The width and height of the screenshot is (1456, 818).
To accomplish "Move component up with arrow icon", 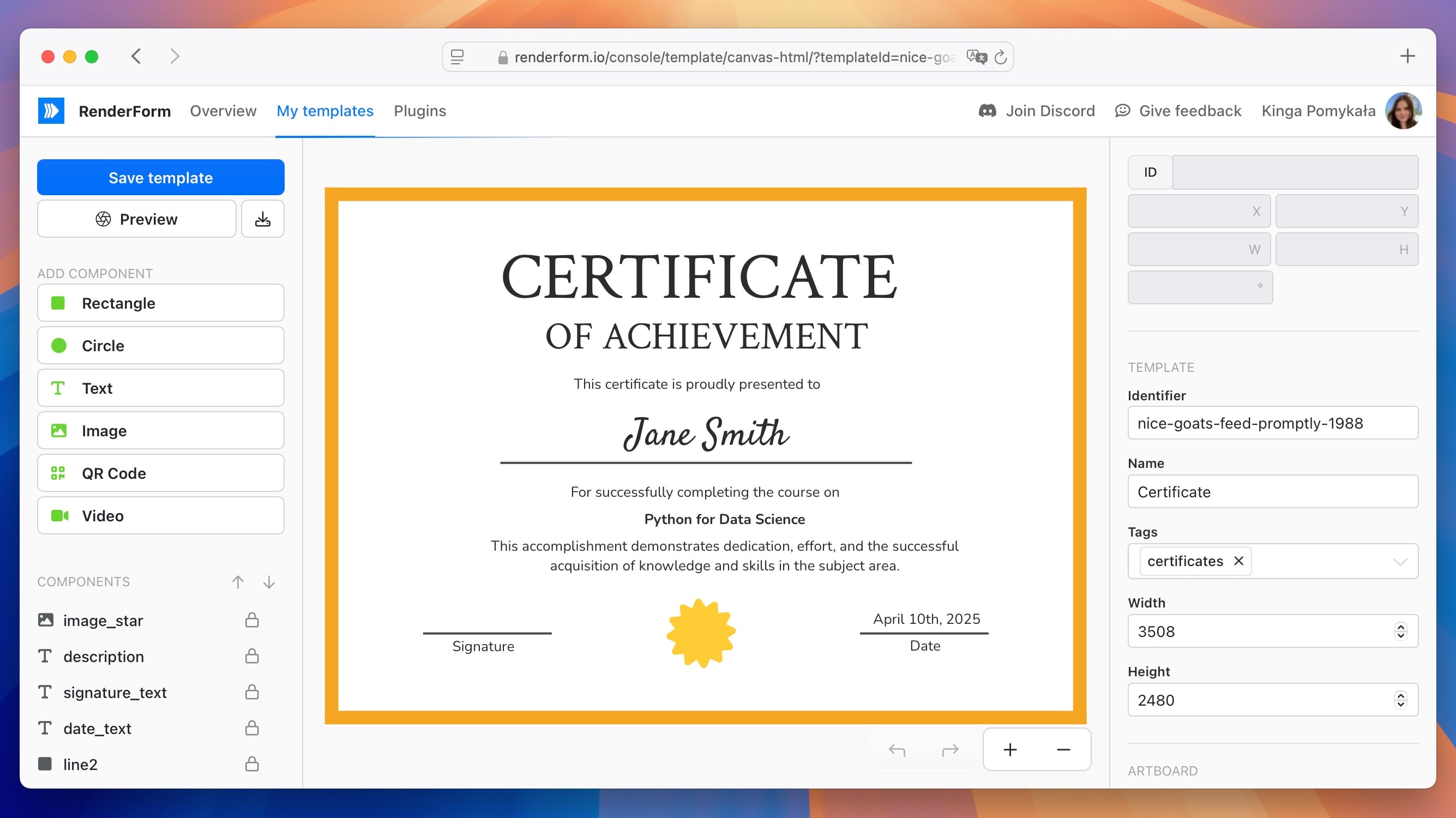I will 238,582.
